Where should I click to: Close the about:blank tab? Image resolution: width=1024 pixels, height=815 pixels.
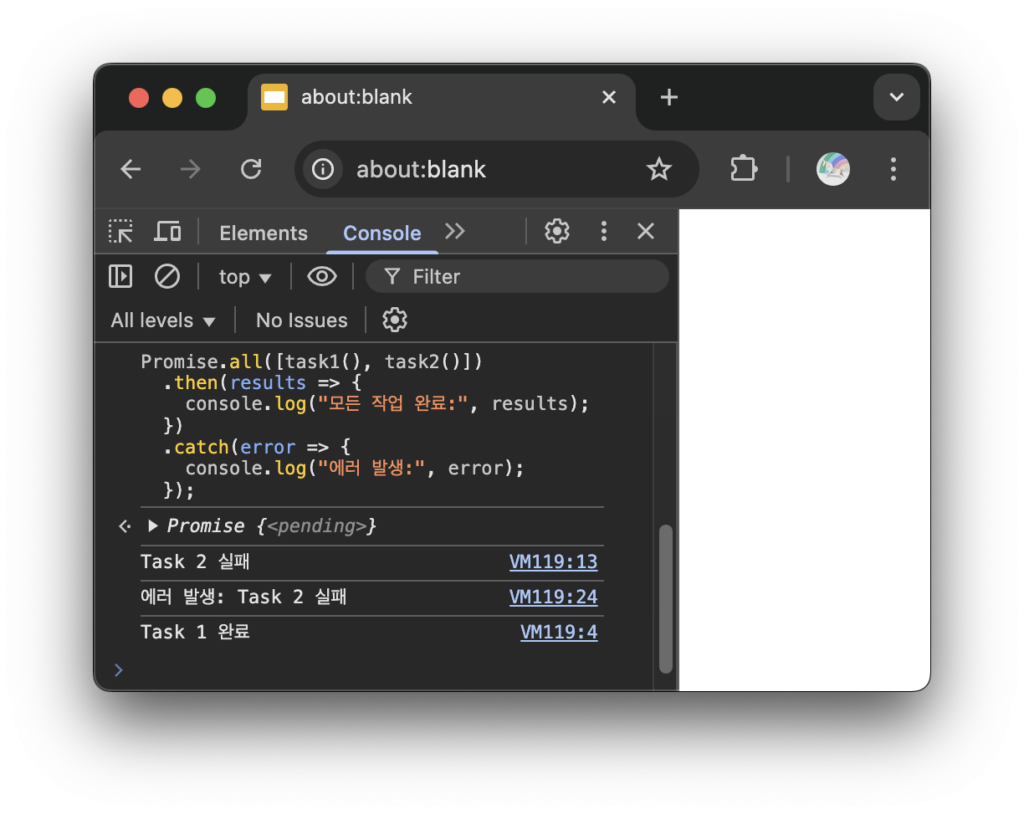click(609, 97)
